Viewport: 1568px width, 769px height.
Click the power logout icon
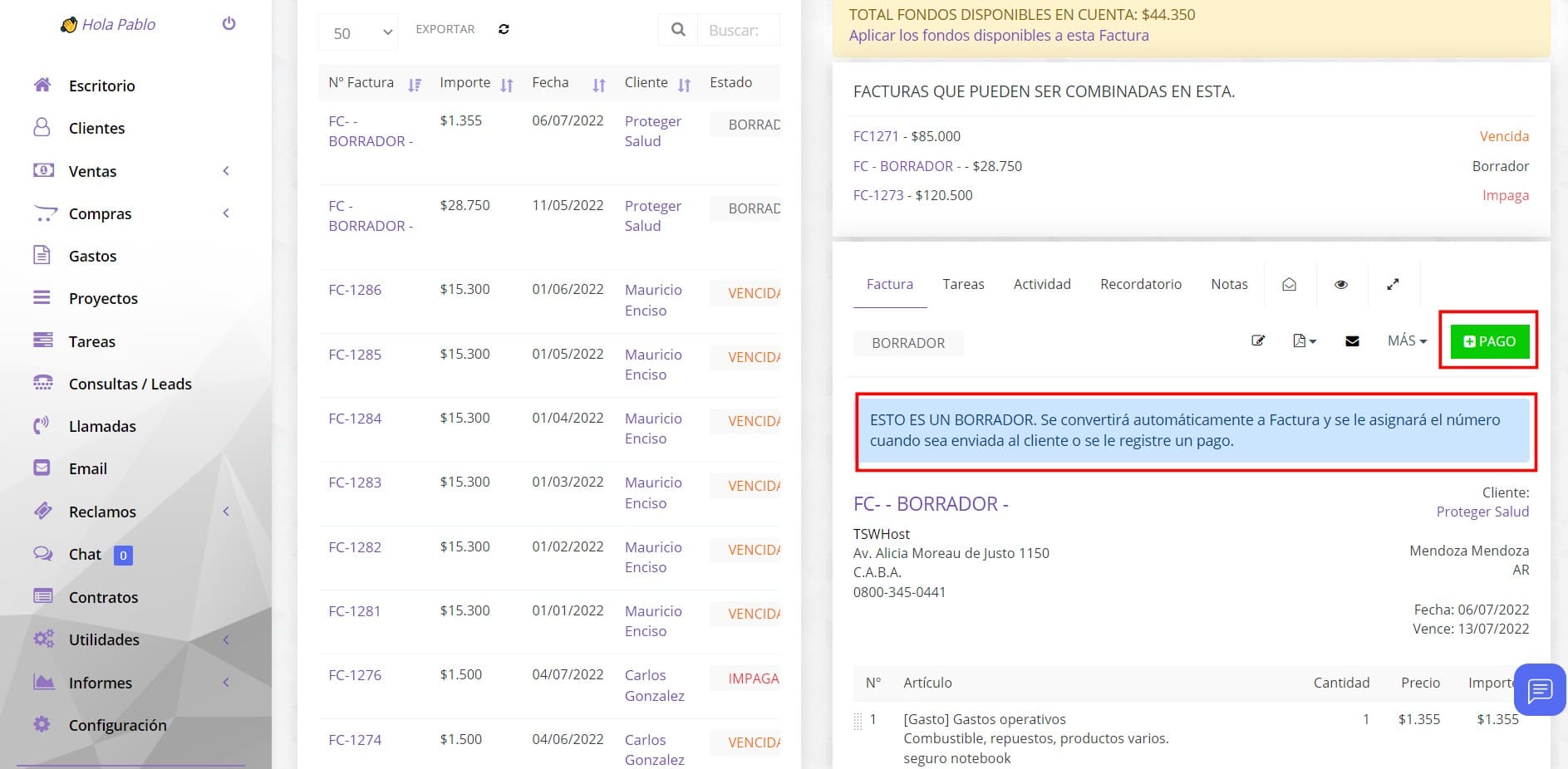pos(229,24)
